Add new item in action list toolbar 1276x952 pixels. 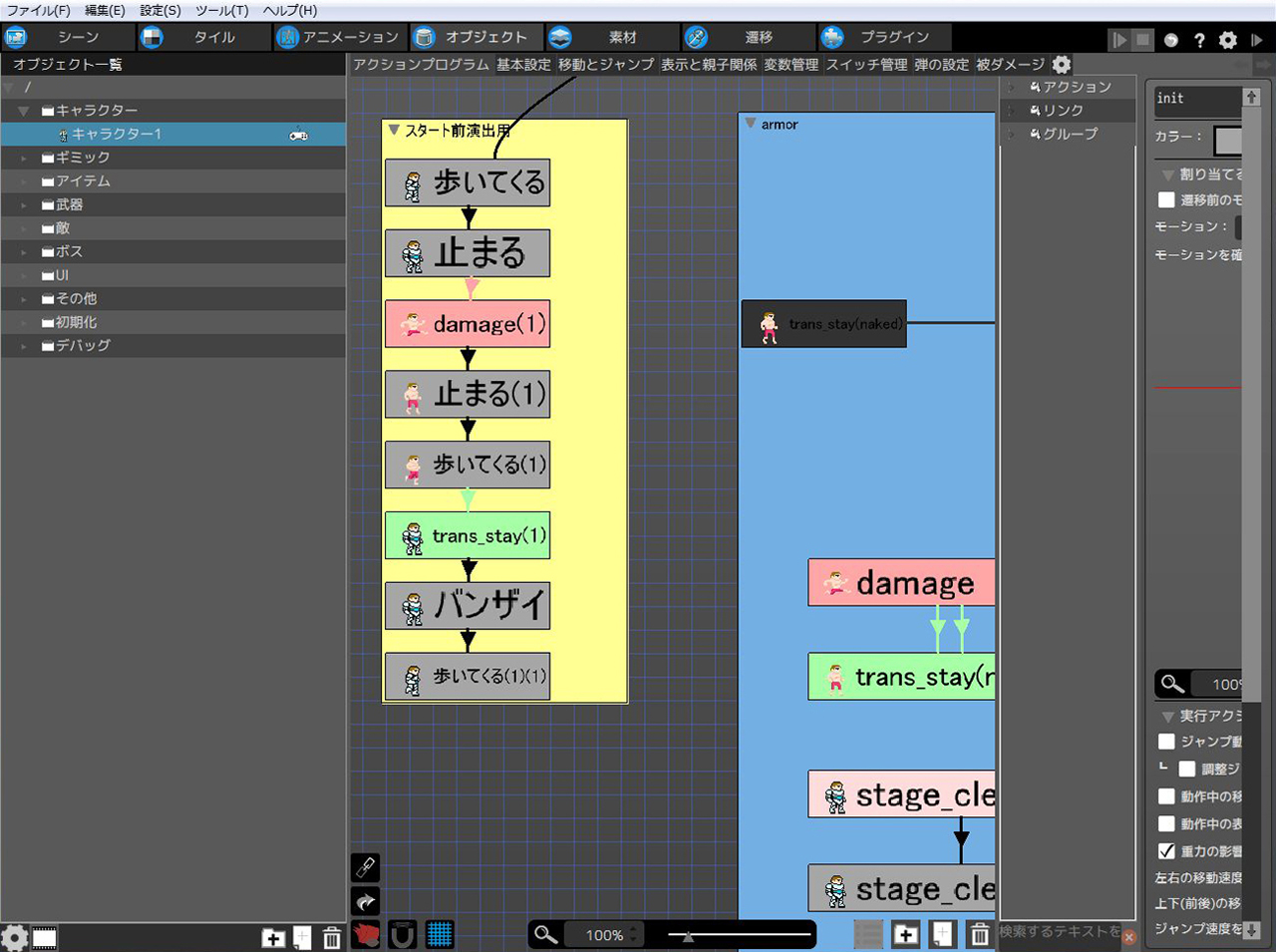(x=942, y=934)
